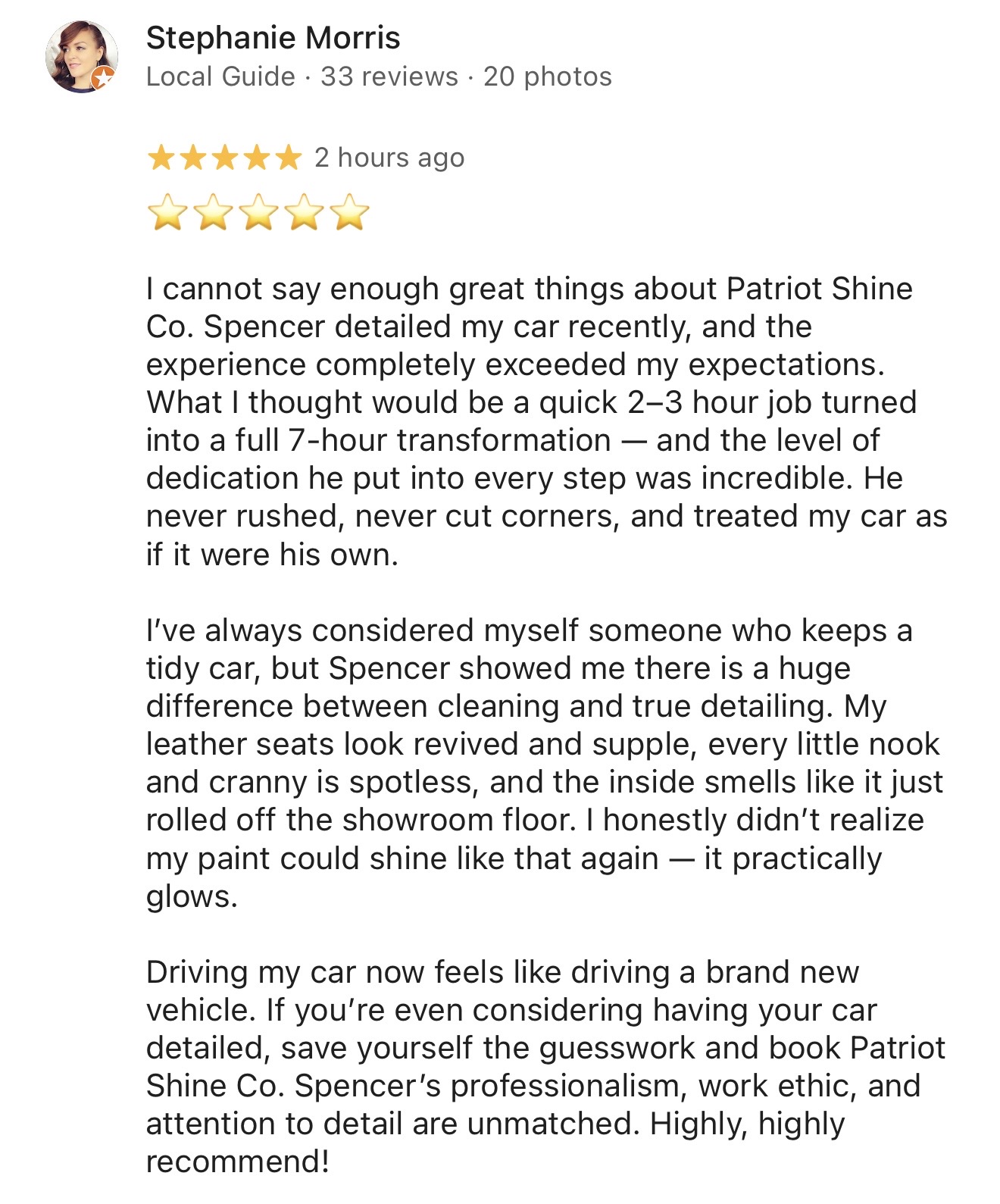View the reviewer's "20 photos"
Screen dimensions: 1000x1204
point(547,77)
